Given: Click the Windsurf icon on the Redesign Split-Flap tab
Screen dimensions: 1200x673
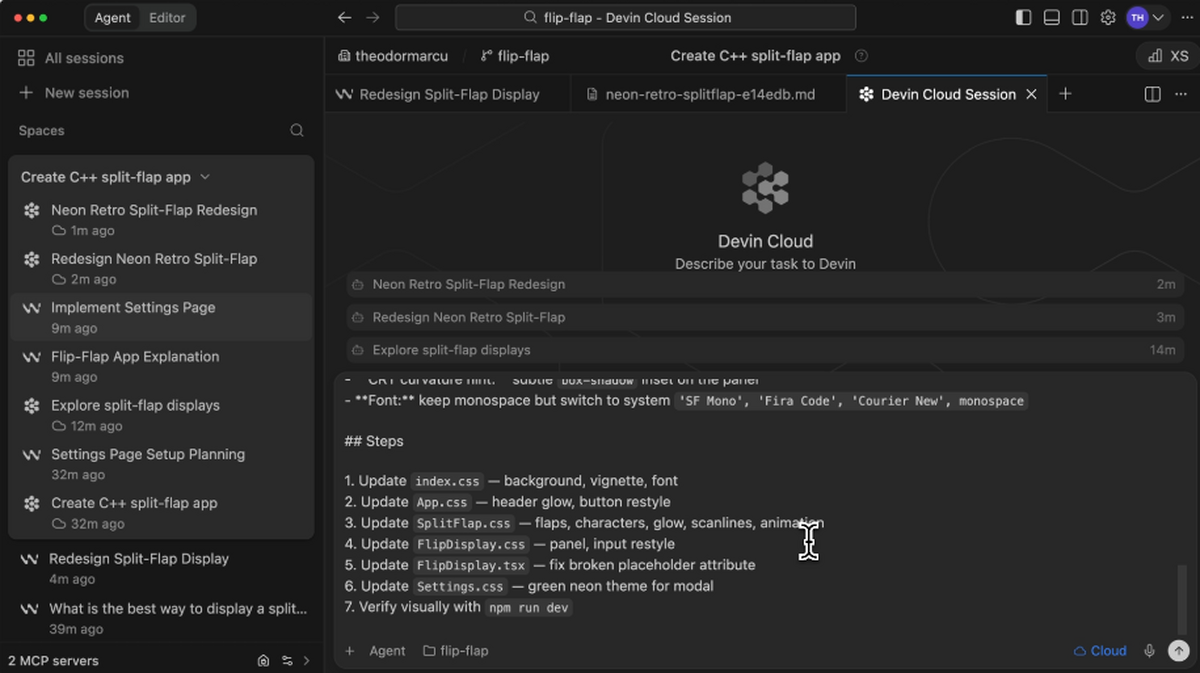Looking at the screenshot, I should [344, 94].
